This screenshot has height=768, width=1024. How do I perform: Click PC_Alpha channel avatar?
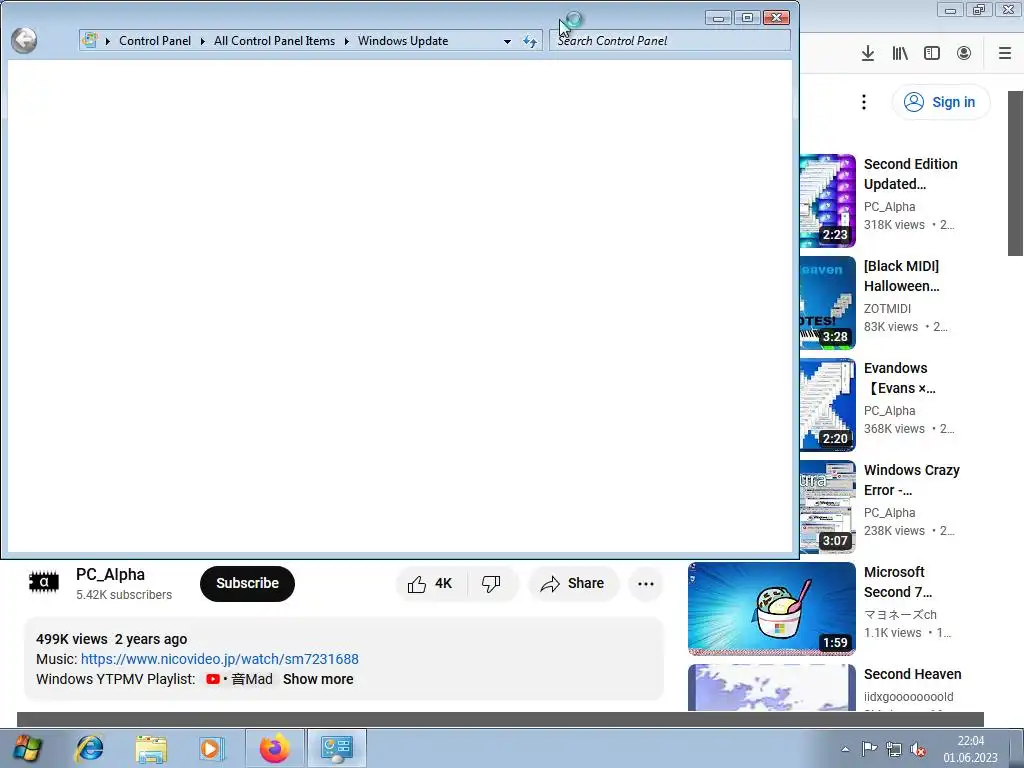pos(44,583)
